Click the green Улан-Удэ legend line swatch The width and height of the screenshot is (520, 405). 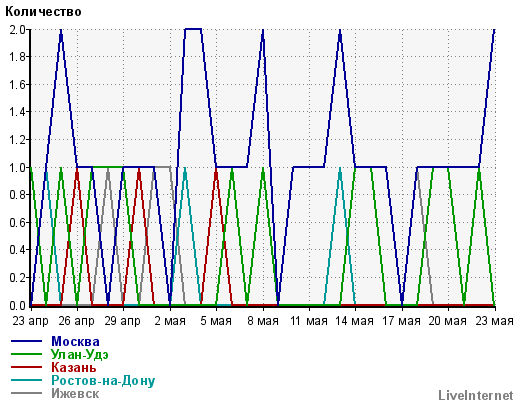27,354
